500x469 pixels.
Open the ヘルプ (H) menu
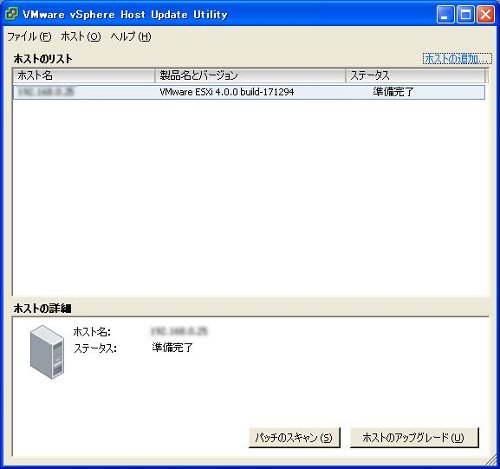click(131, 36)
